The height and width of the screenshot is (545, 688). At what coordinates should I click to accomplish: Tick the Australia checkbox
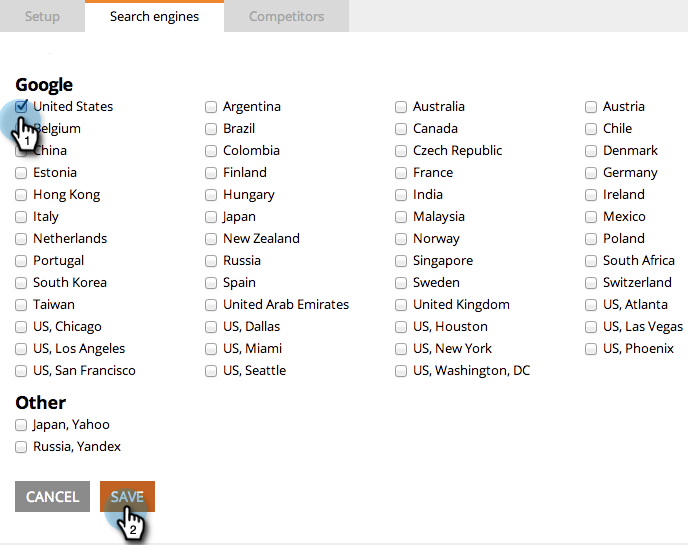point(401,107)
